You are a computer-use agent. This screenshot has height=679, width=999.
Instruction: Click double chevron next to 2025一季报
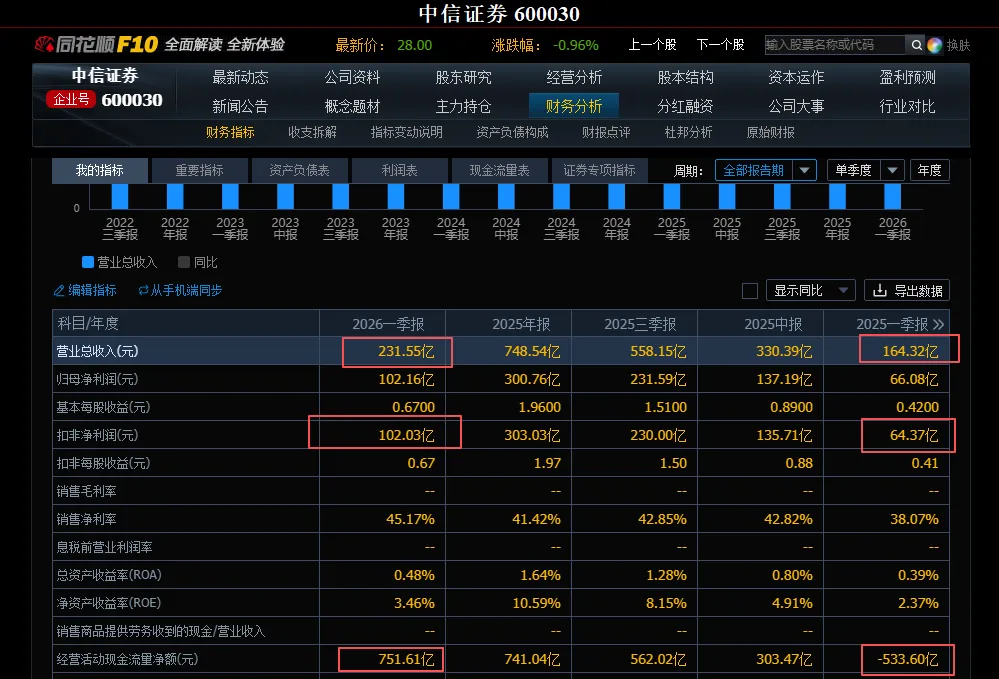938,324
